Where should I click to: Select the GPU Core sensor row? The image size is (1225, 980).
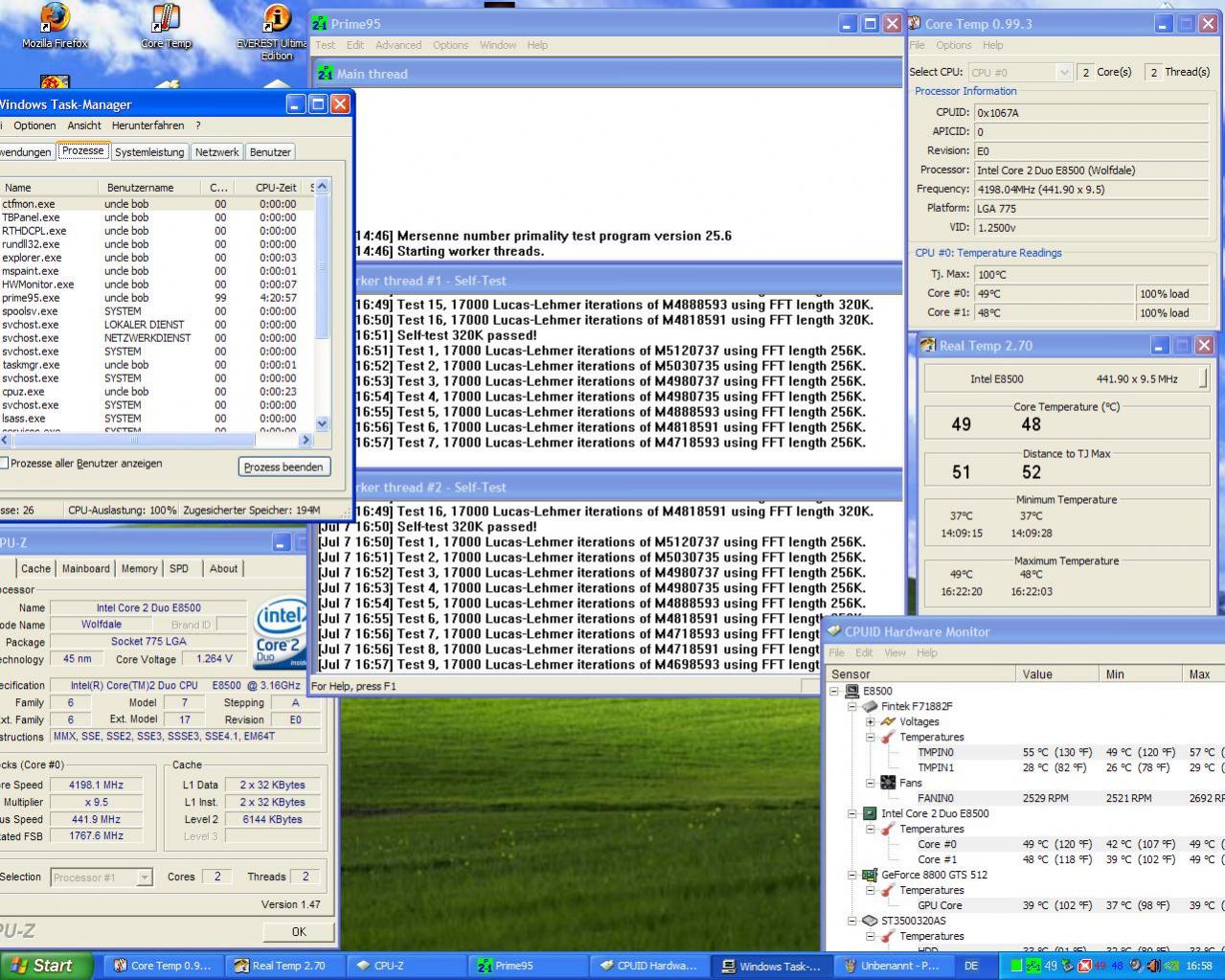tap(1025, 905)
